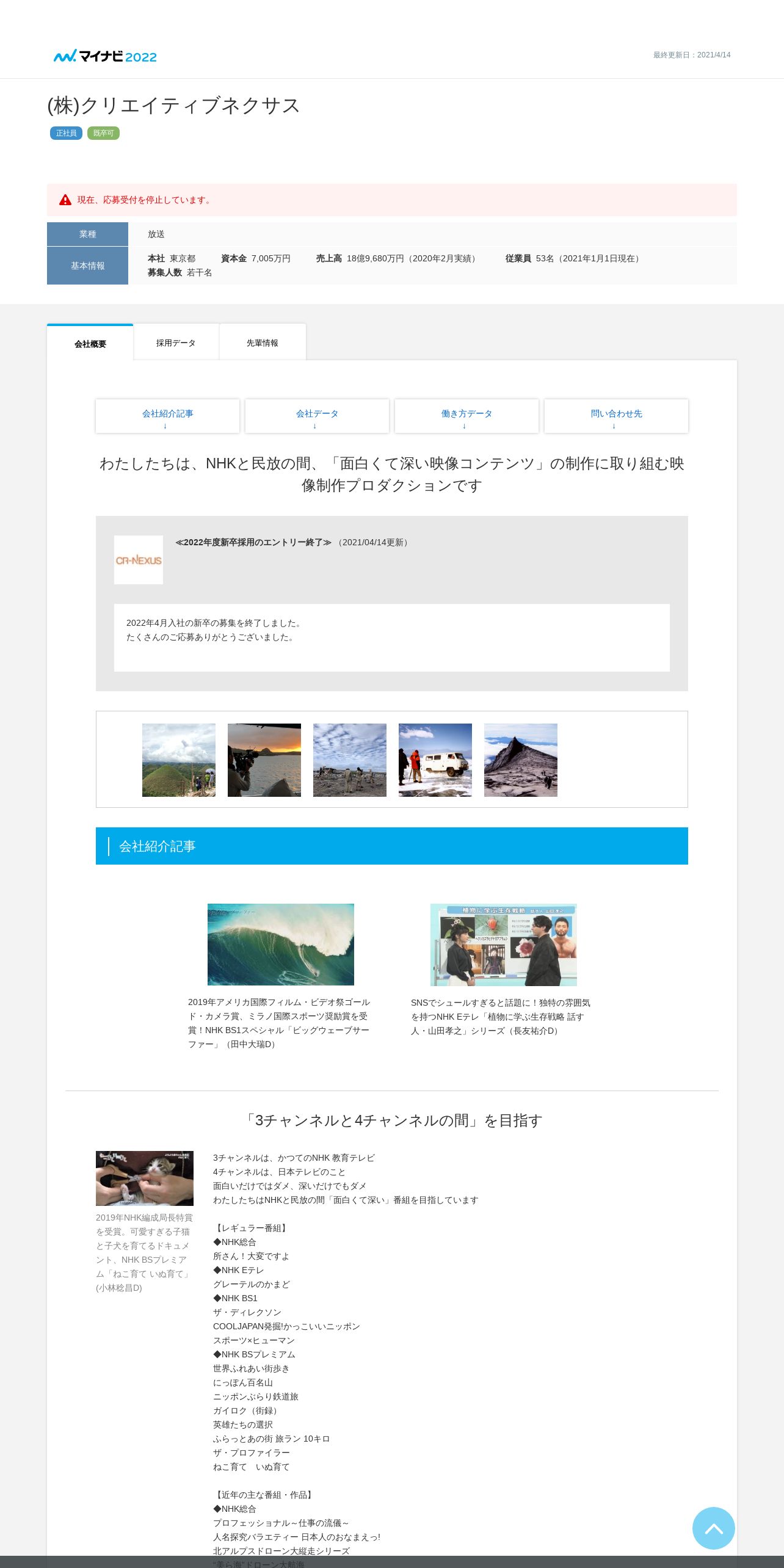Click the 最終更新日：2021/4/14 text

click(x=692, y=55)
